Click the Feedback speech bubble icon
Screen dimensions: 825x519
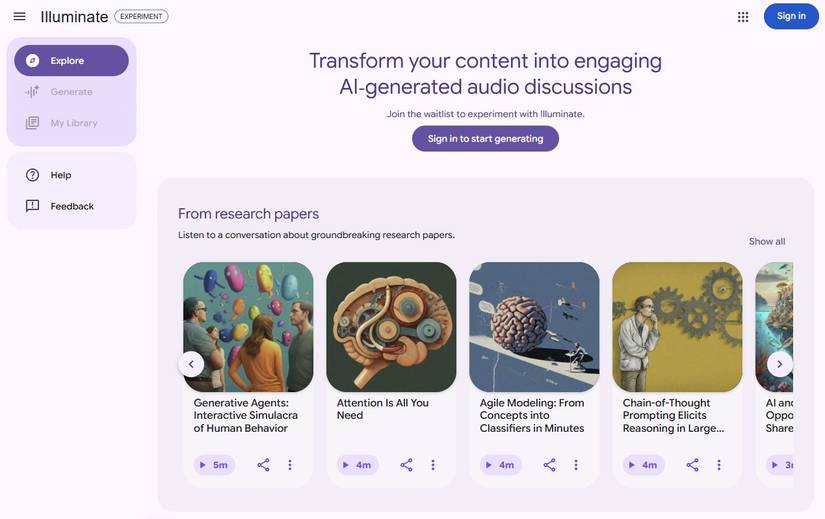[33, 206]
